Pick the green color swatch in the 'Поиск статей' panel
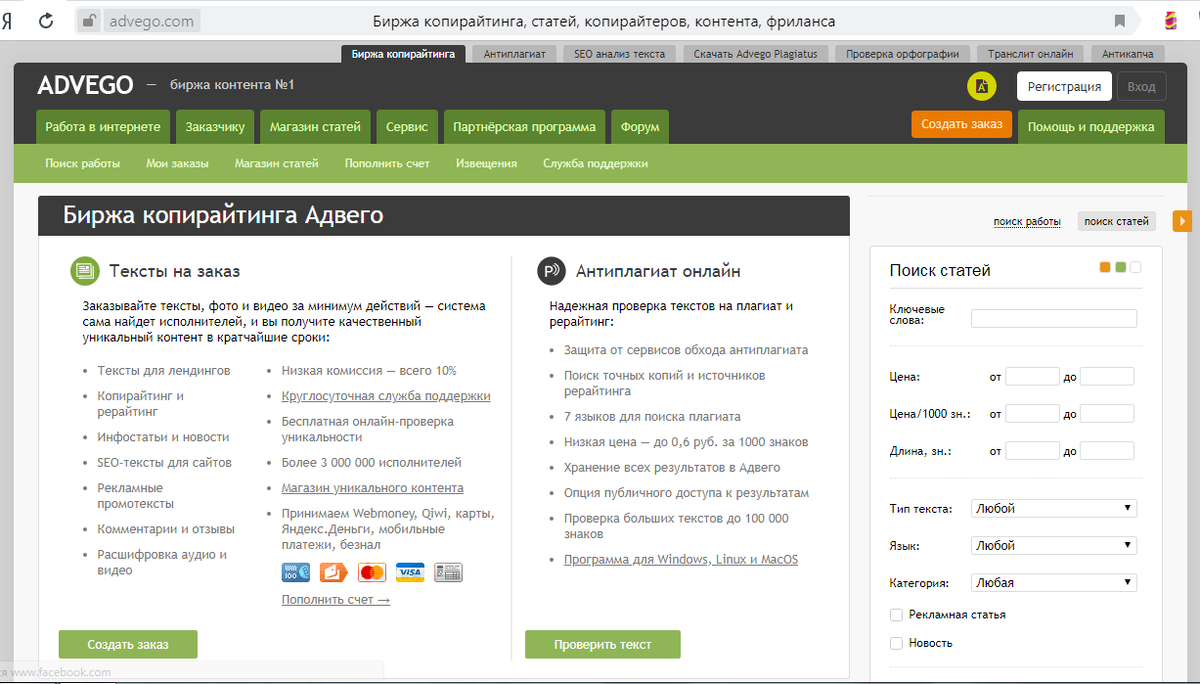 pos(1120,267)
